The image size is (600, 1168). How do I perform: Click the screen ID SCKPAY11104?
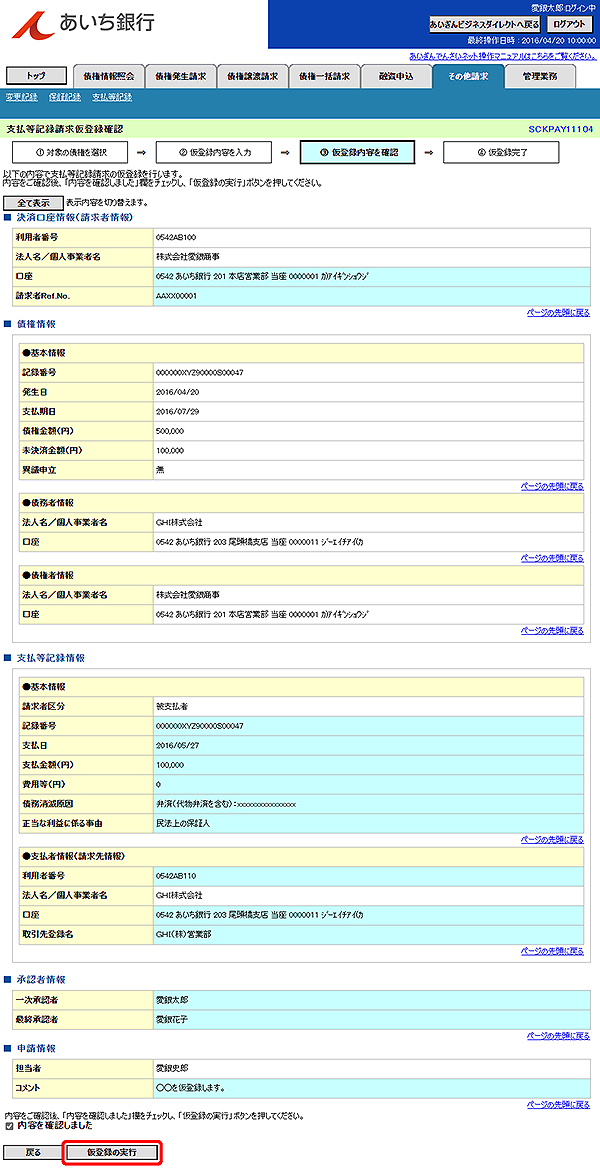560,129
